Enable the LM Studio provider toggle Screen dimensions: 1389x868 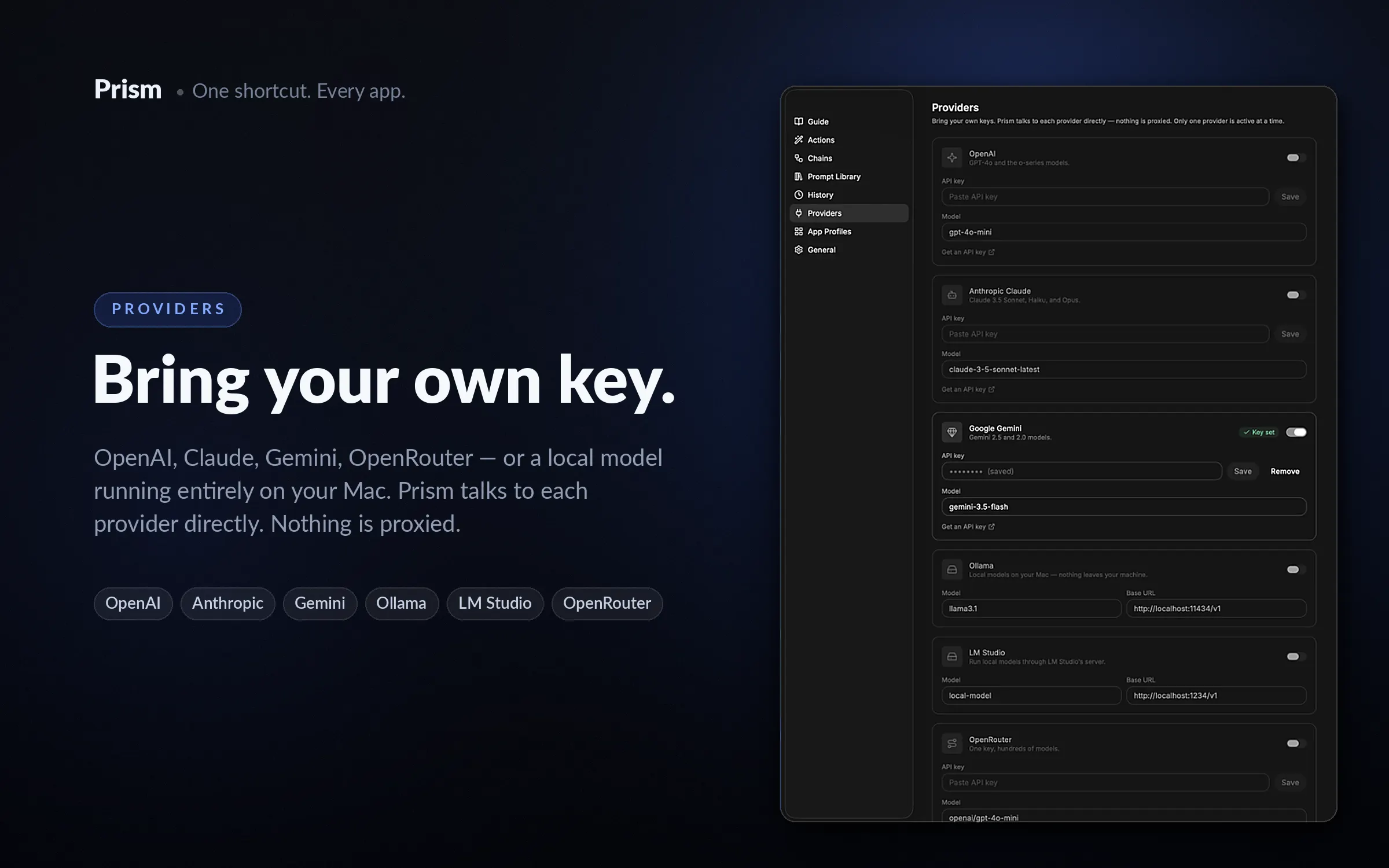coord(1295,657)
